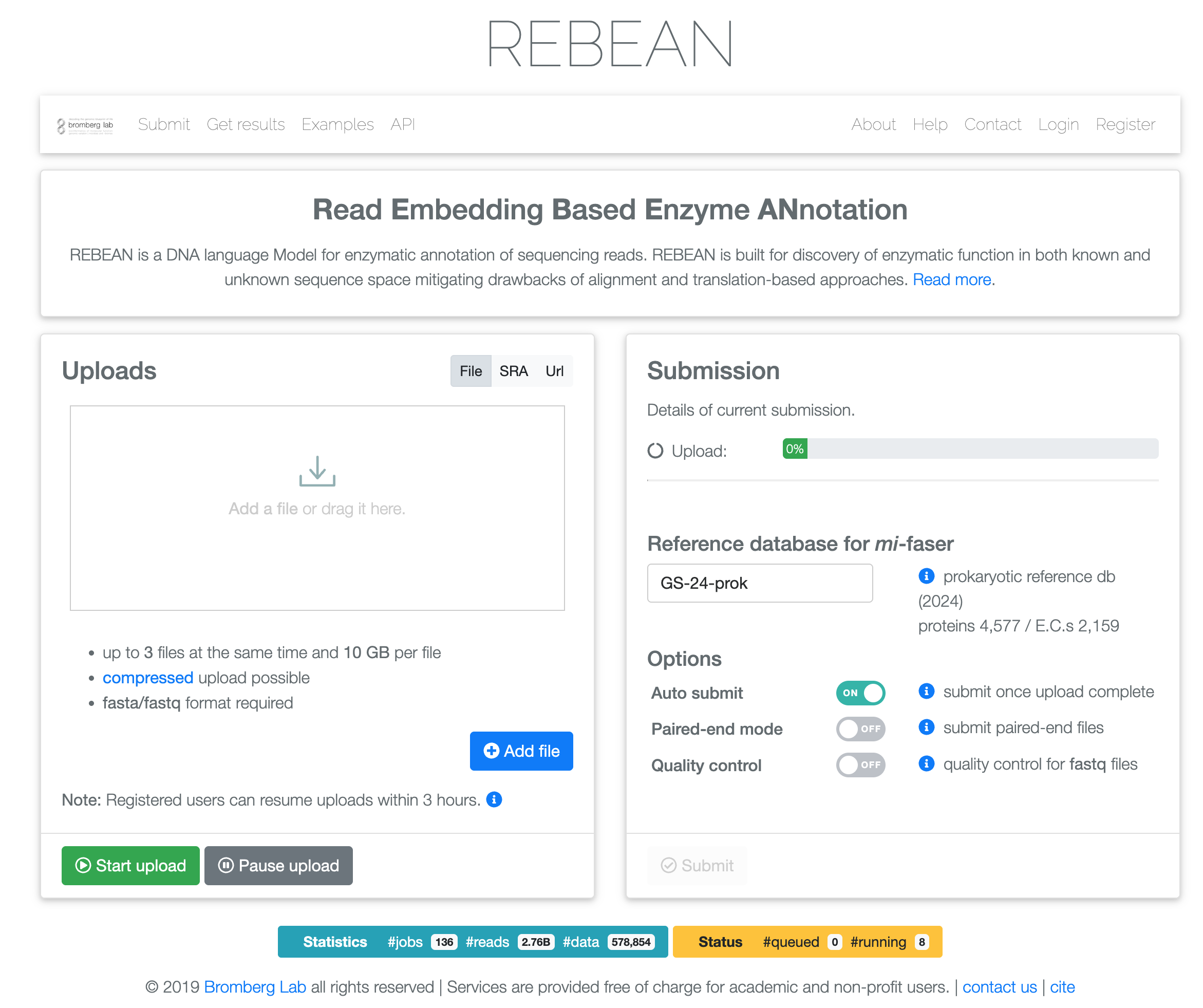Click the download arrow icon in drop zone
This screenshot has height=1008, width=1203.
point(317,471)
